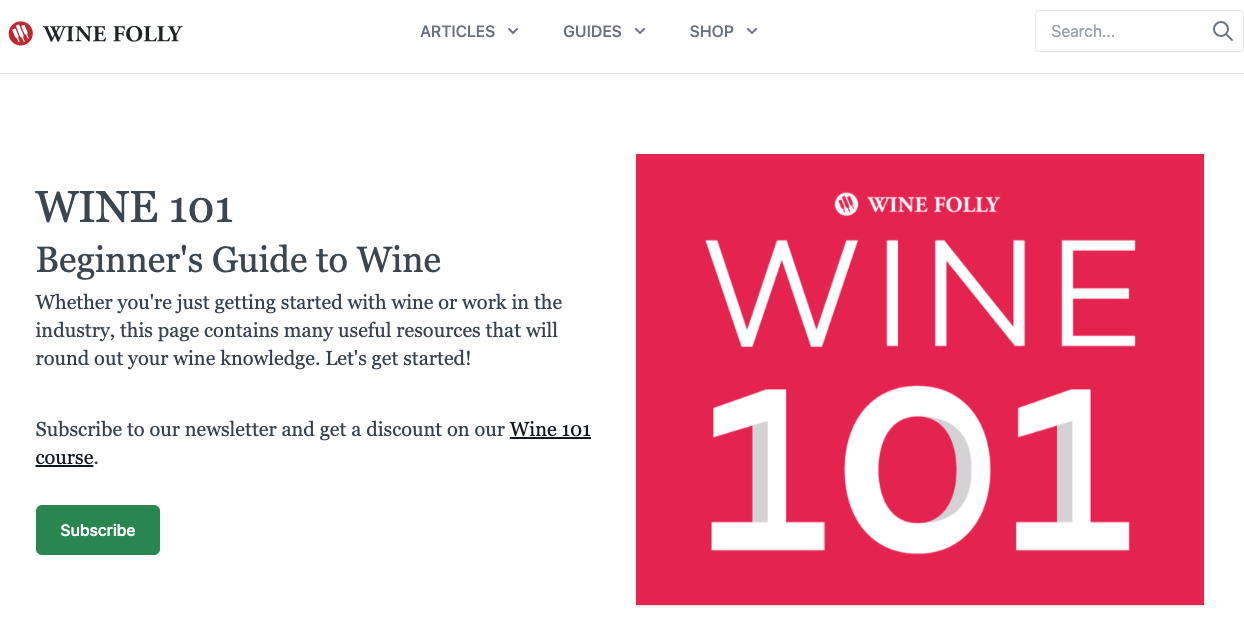
Task: Expand the ARTICLES dropdown chevron
Action: pyautogui.click(x=513, y=31)
